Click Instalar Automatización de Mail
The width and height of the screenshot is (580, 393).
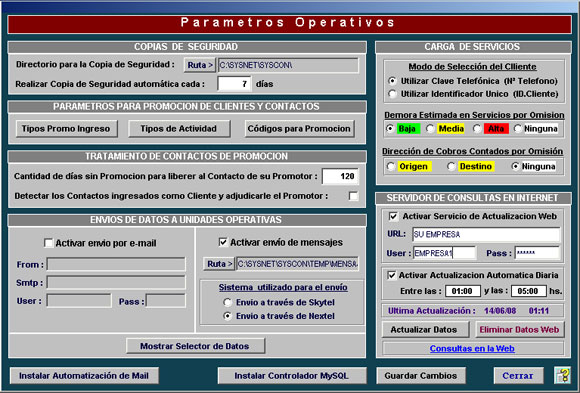(84, 376)
